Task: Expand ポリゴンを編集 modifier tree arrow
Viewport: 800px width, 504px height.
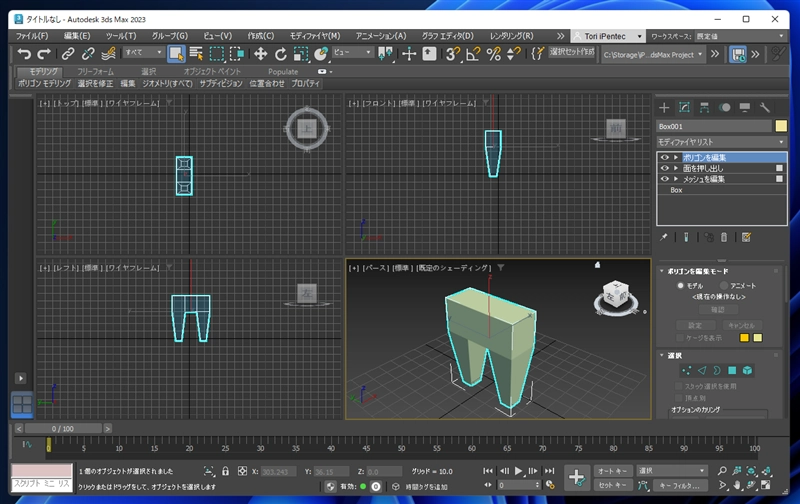Action: [676, 158]
